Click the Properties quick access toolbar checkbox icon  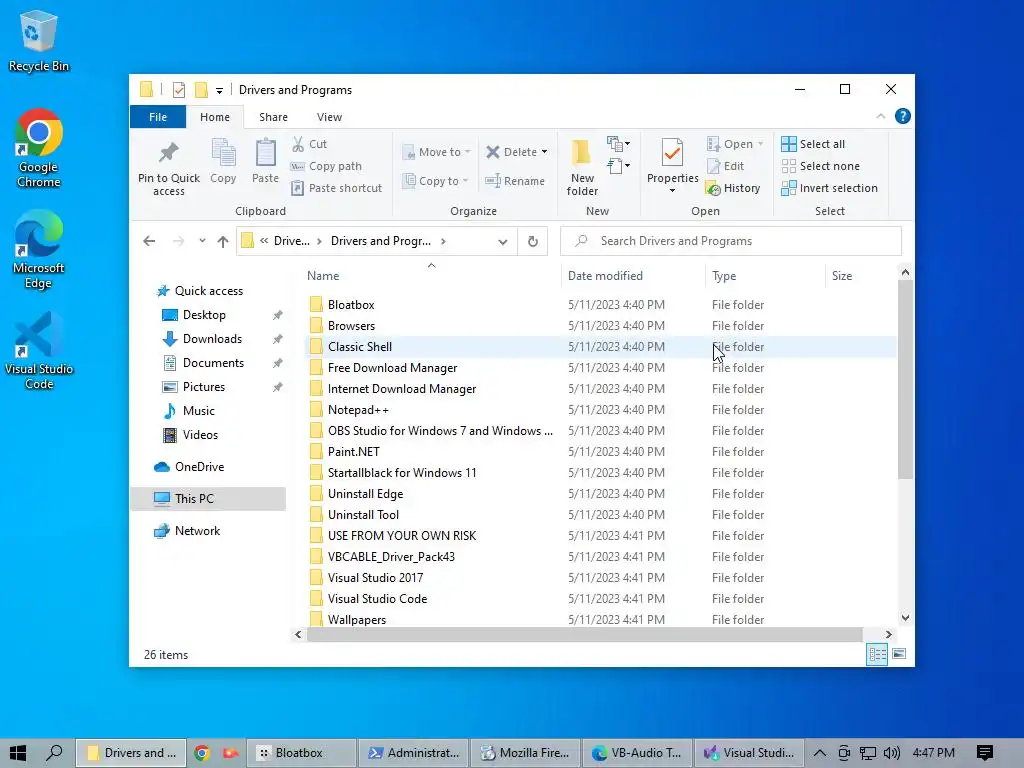(x=178, y=89)
